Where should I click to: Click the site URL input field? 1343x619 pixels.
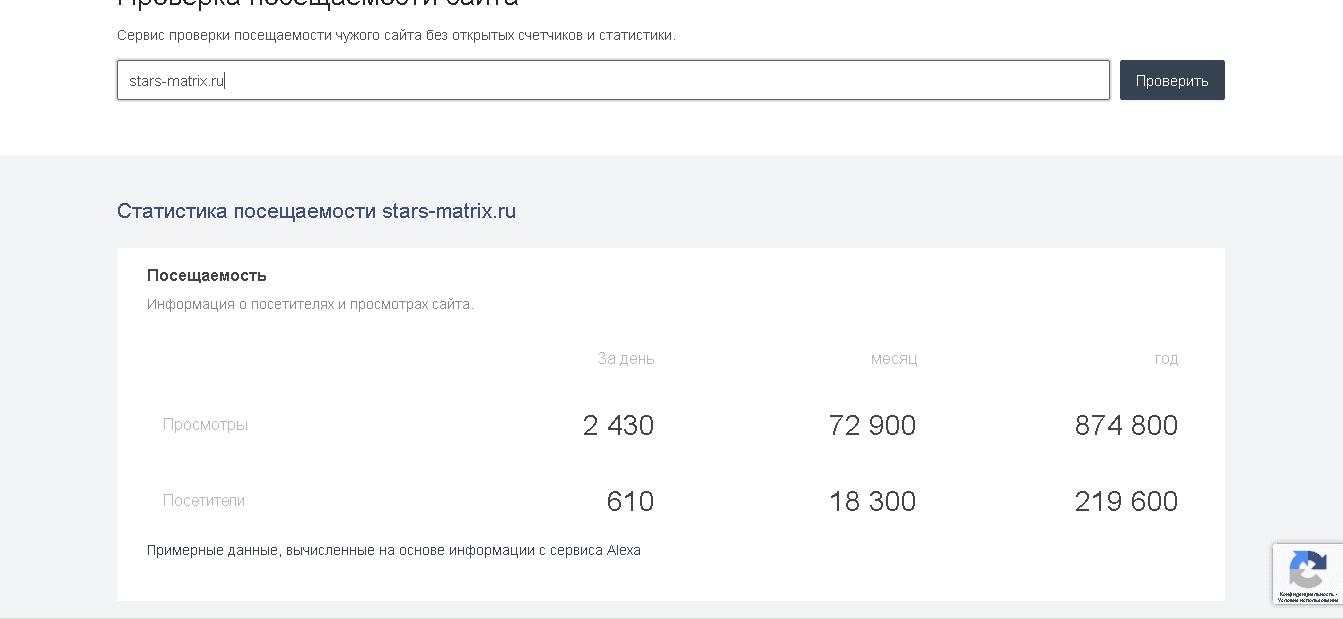pos(612,80)
